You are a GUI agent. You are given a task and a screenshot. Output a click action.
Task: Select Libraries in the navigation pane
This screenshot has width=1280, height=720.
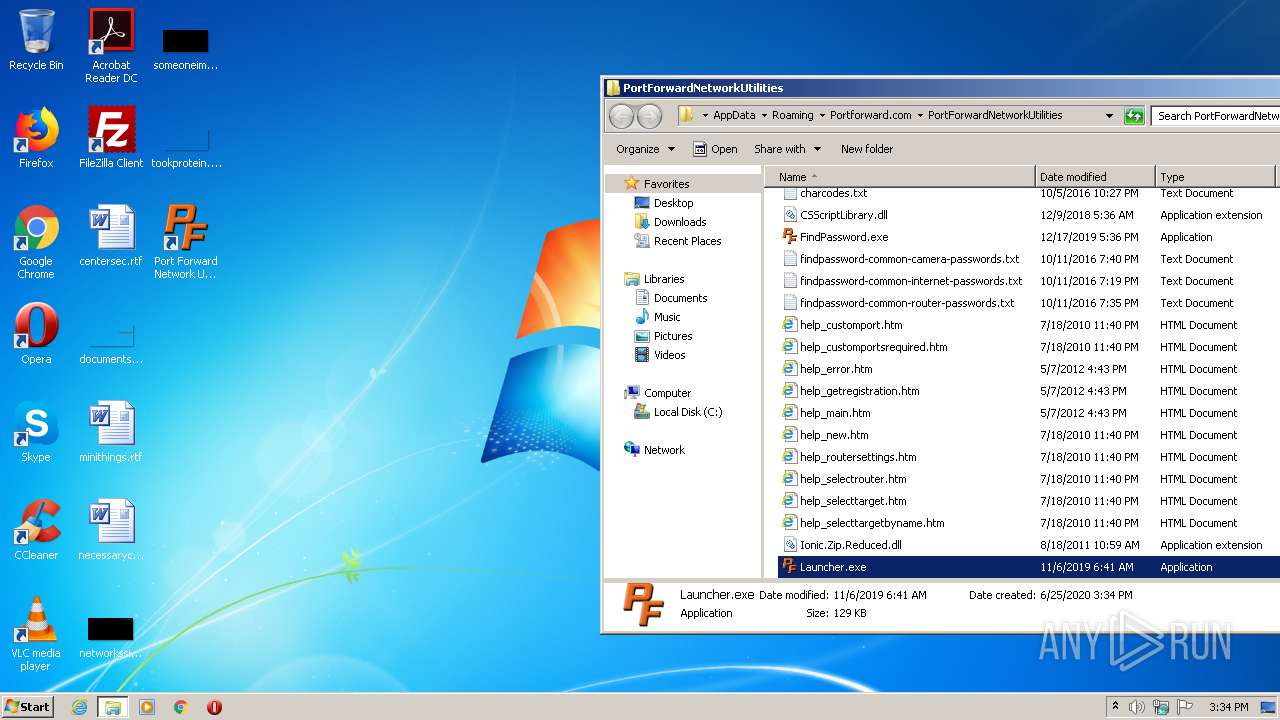[664, 279]
